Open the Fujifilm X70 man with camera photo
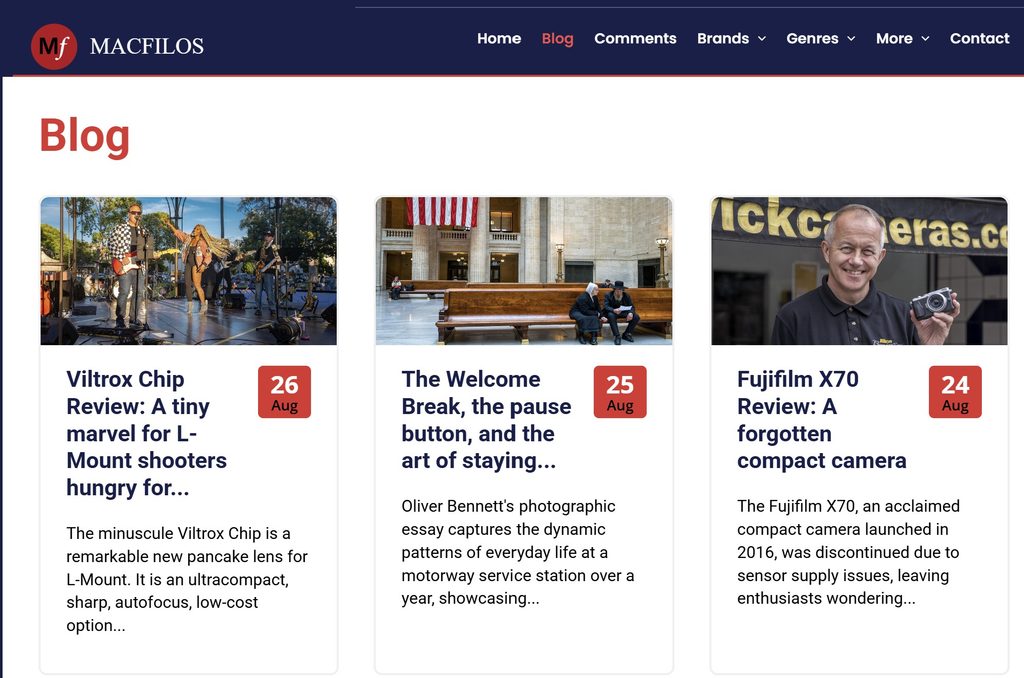Viewport: 1024px width, 678px height. pos(859,271)
